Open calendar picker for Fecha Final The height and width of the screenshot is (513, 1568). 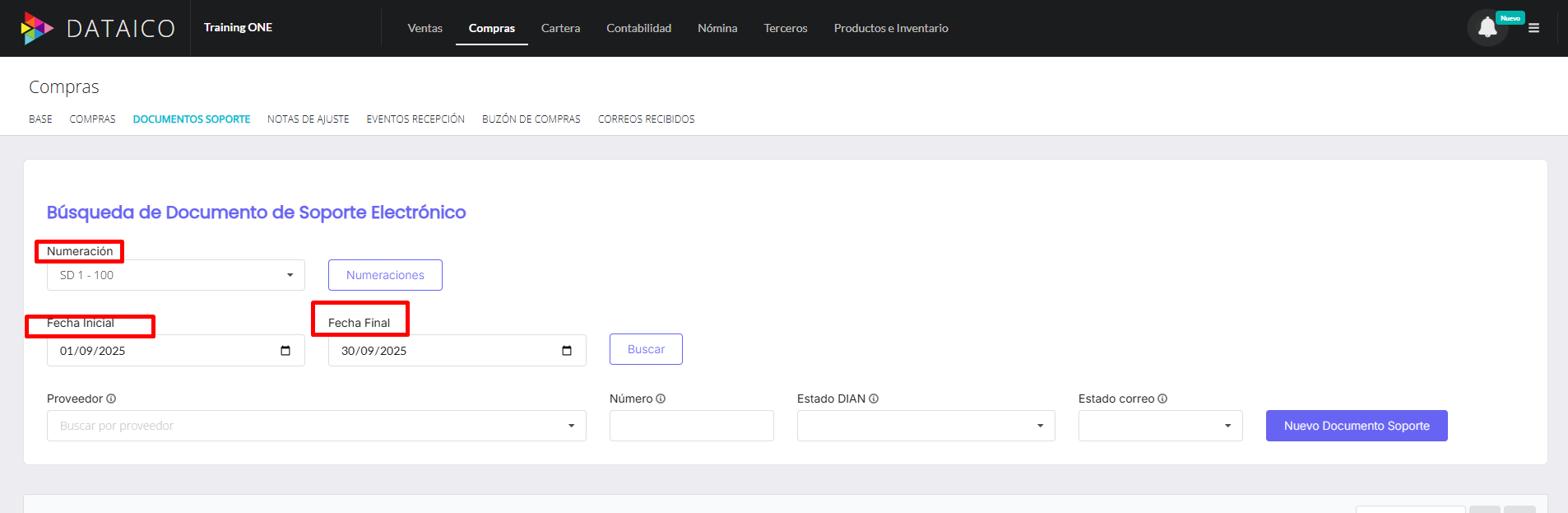coord(567,351)
